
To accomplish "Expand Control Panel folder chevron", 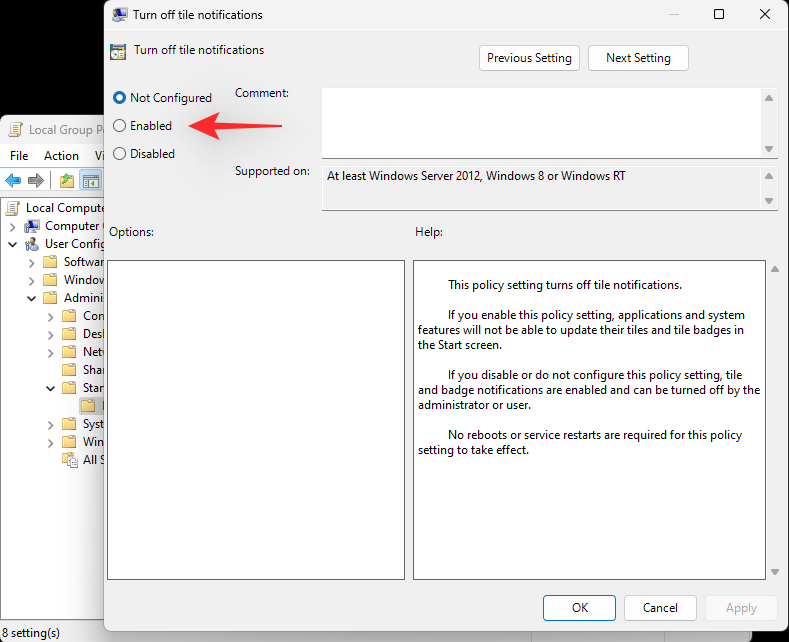I will [50, 317].
